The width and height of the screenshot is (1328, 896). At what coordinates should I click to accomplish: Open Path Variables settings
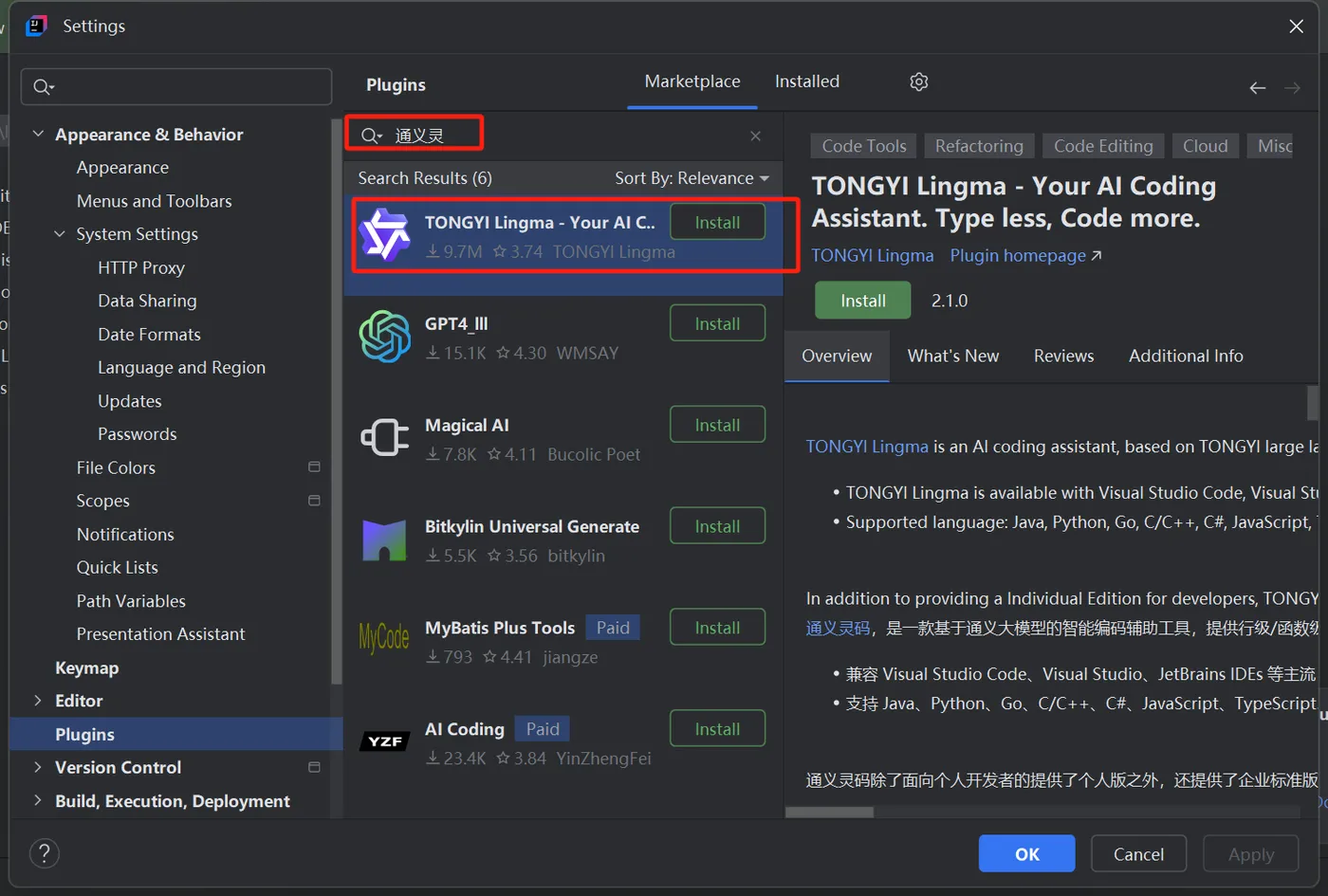click(x=131, y=601)
